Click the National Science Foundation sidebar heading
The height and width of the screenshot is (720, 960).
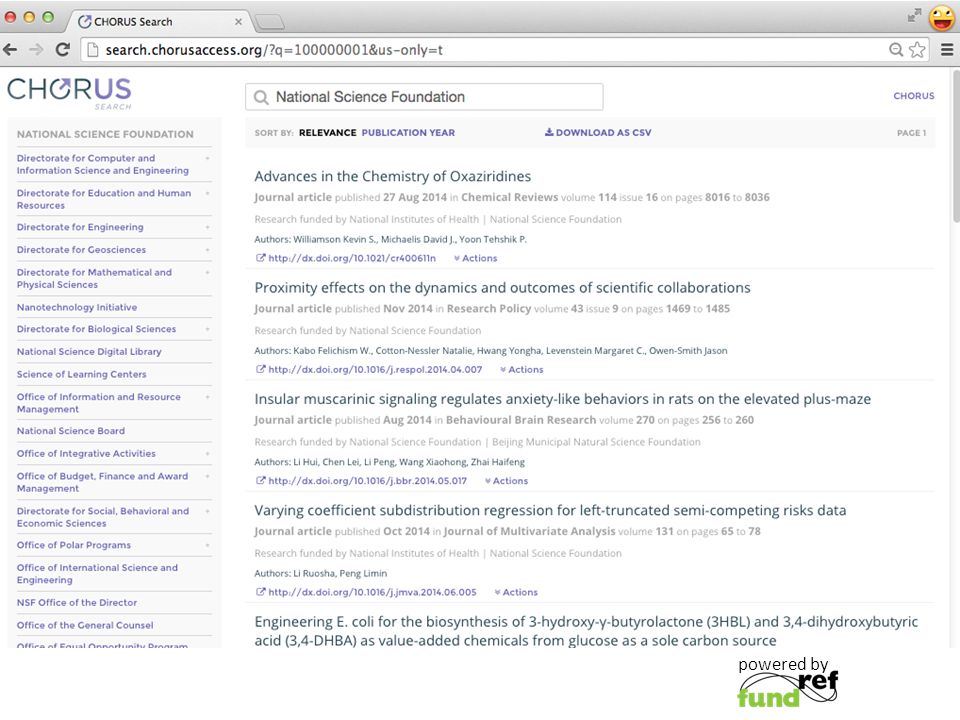(x=105, y=134)
